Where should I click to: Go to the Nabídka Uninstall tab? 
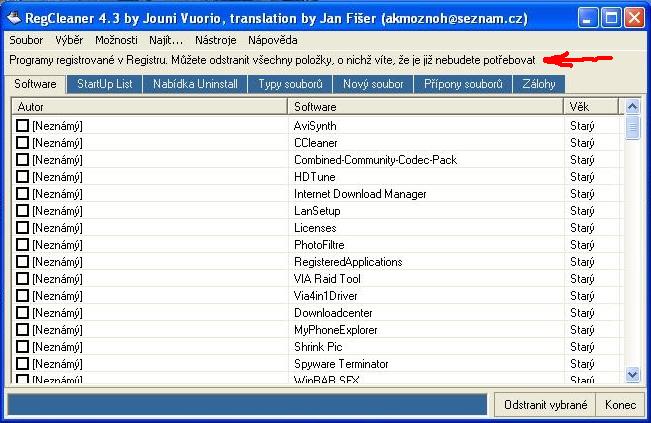(x=196, y=84)
